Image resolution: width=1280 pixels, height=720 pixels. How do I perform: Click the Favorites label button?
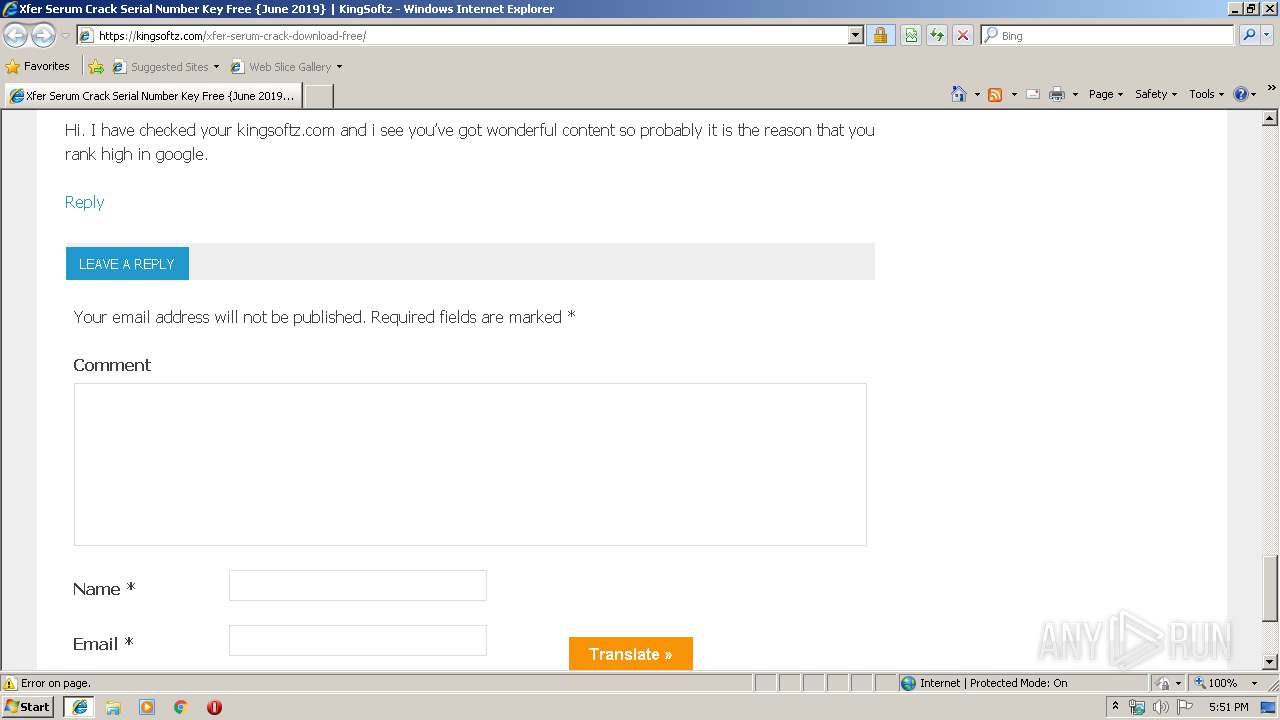point(38,67)
